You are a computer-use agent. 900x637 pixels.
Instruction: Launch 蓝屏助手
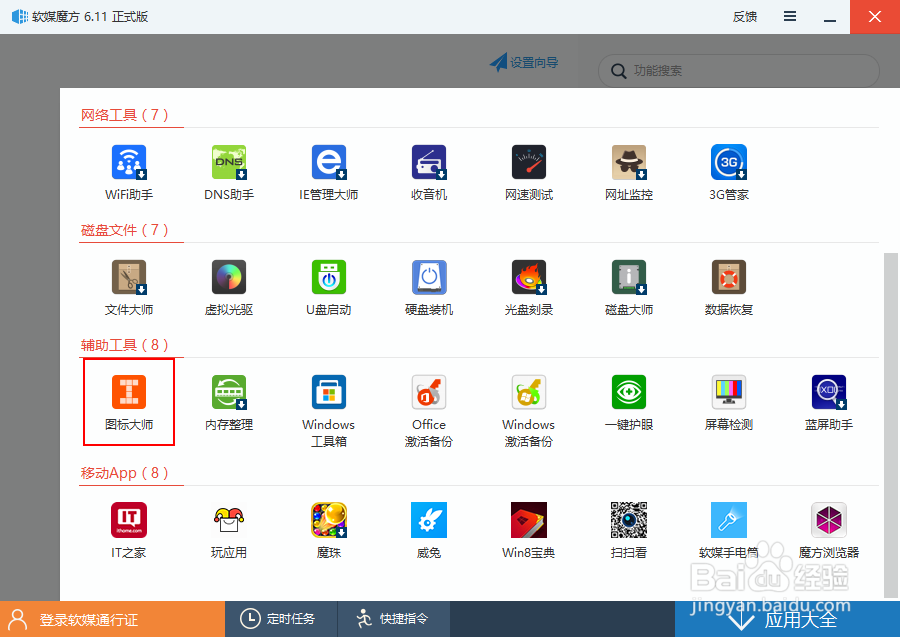(829, 392)
